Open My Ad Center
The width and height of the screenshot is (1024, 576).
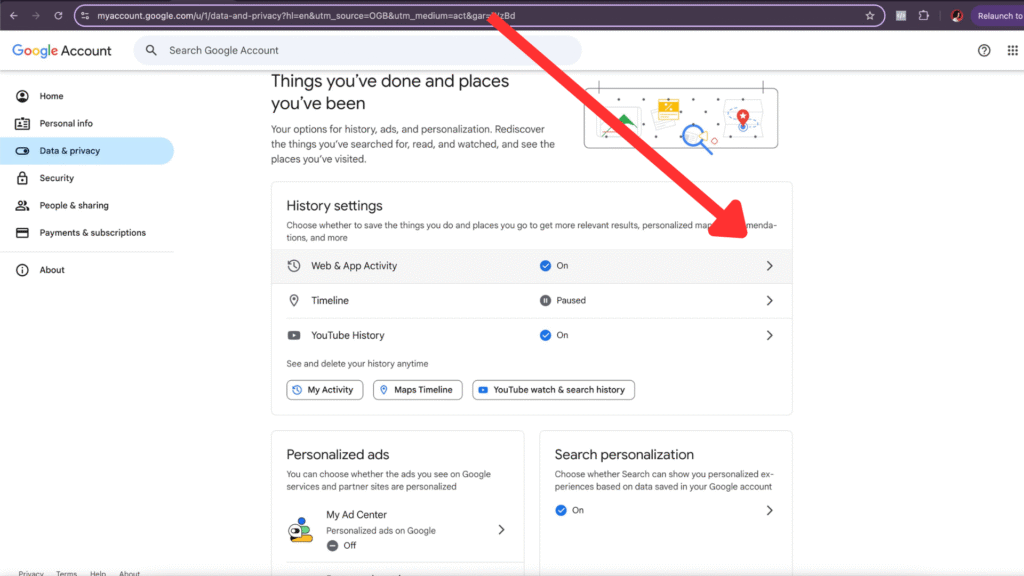pyautogui.click(x=398, y=530)
